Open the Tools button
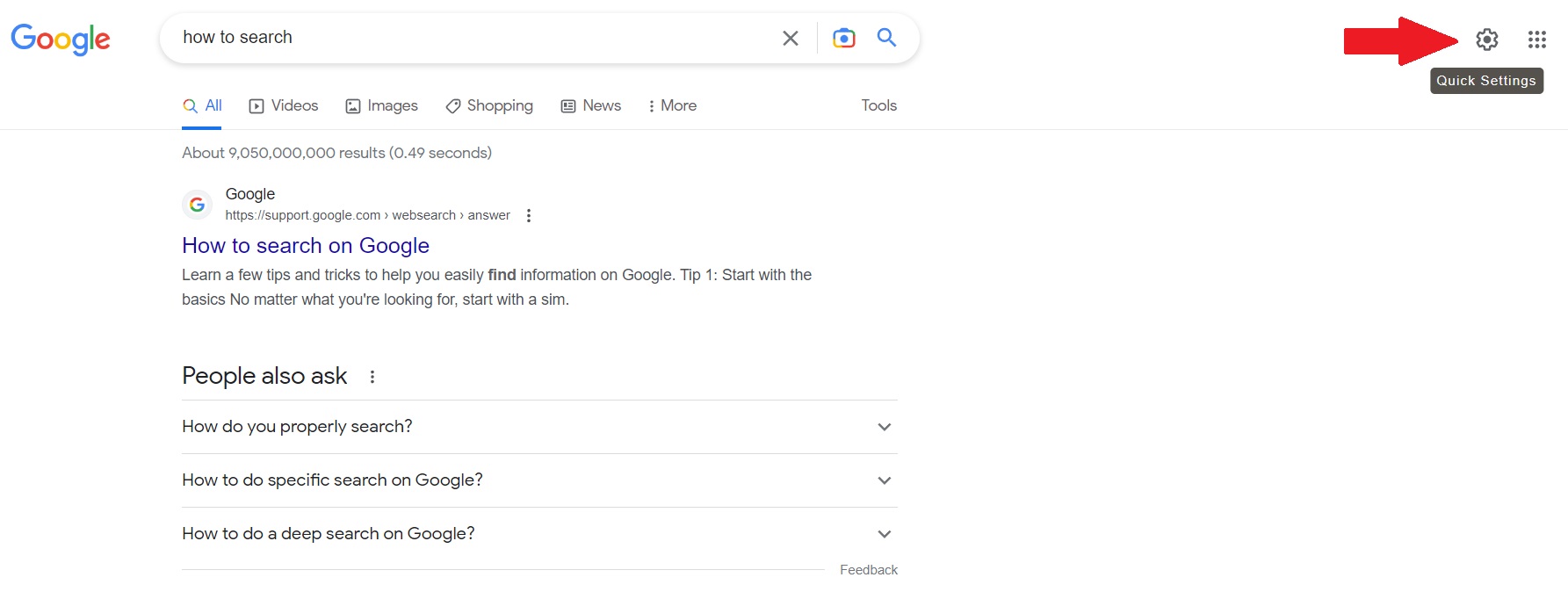 878,105
